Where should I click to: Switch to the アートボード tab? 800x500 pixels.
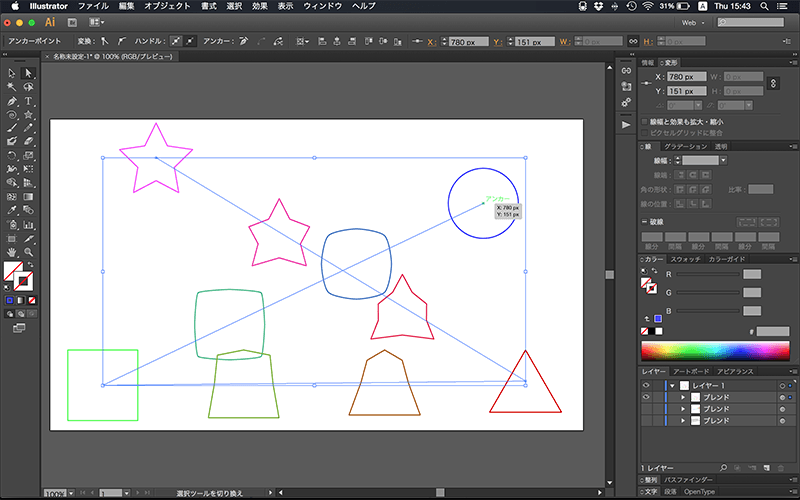coord(691,371)
